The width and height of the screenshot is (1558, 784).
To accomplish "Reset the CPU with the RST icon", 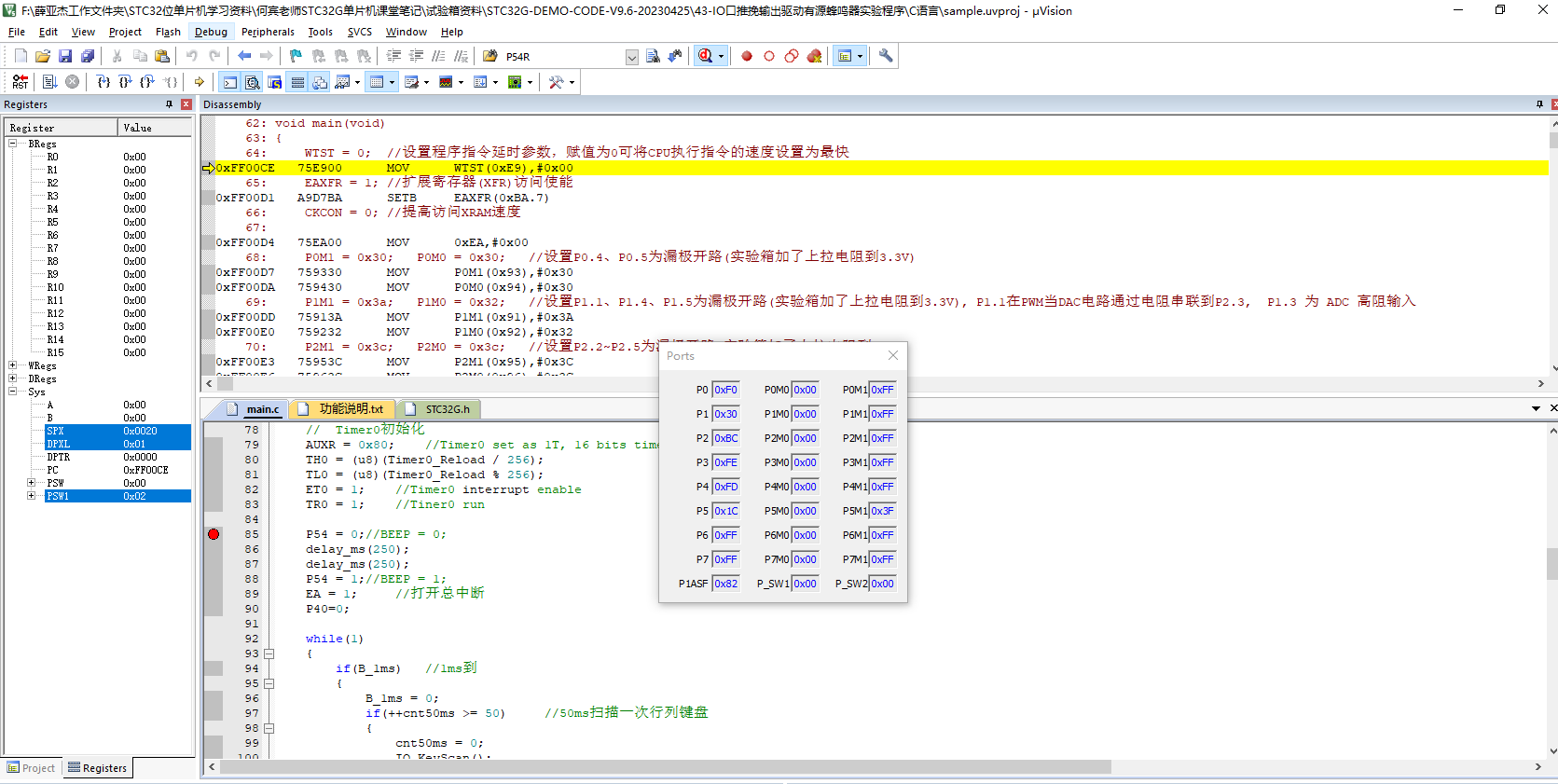I will pyautogui.click(x=21, y=82).
